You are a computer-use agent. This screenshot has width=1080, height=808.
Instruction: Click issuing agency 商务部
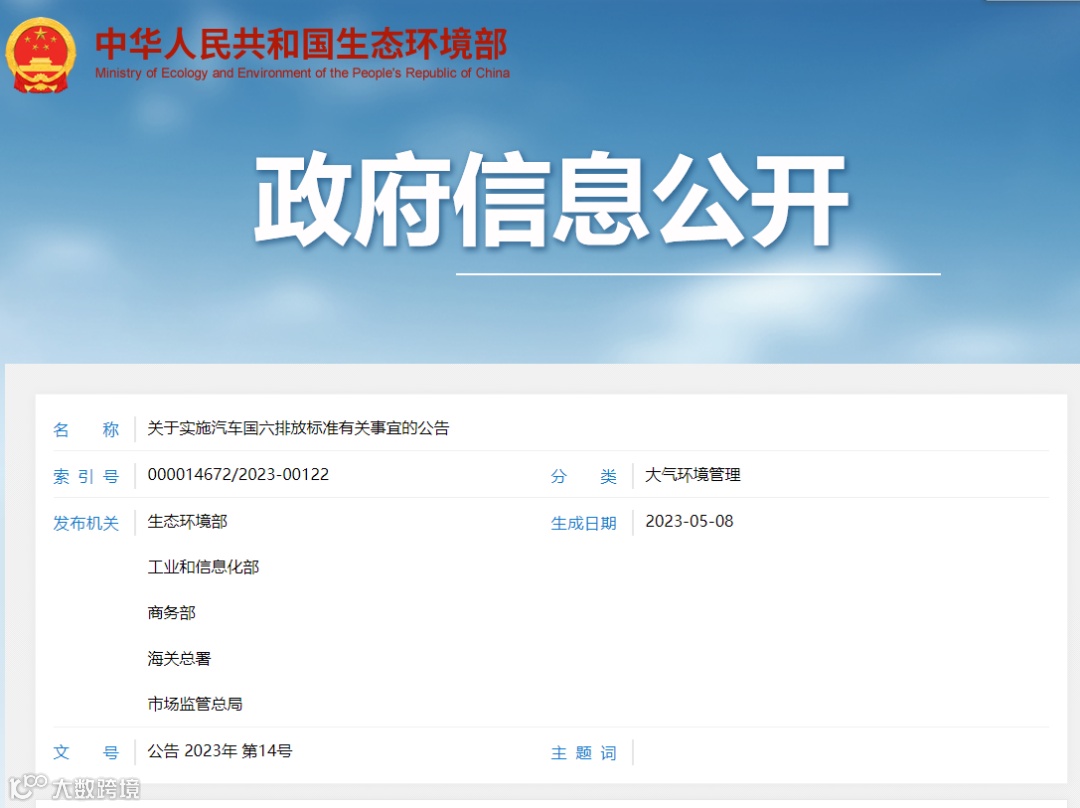click(172, 612)
